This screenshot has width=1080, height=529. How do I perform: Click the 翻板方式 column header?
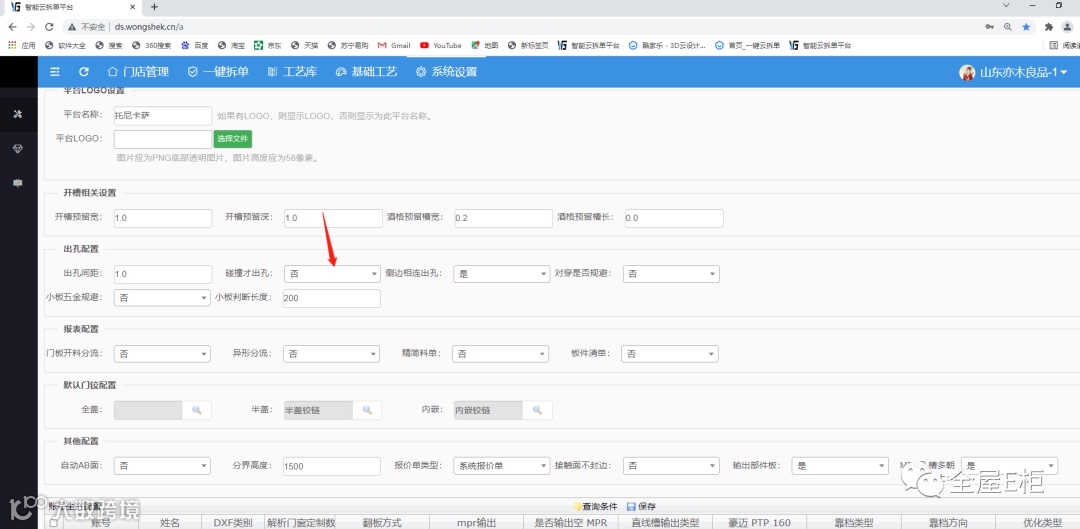(382, 523)
